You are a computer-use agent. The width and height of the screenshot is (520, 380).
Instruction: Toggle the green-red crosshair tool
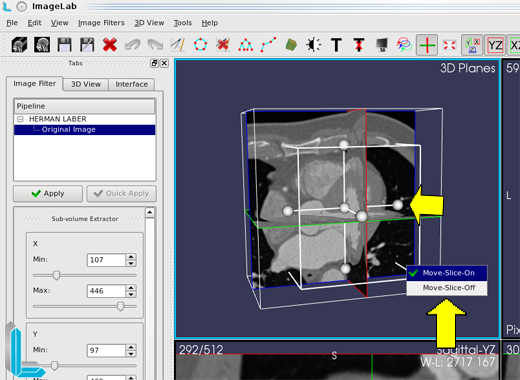(x=427, y=45)
